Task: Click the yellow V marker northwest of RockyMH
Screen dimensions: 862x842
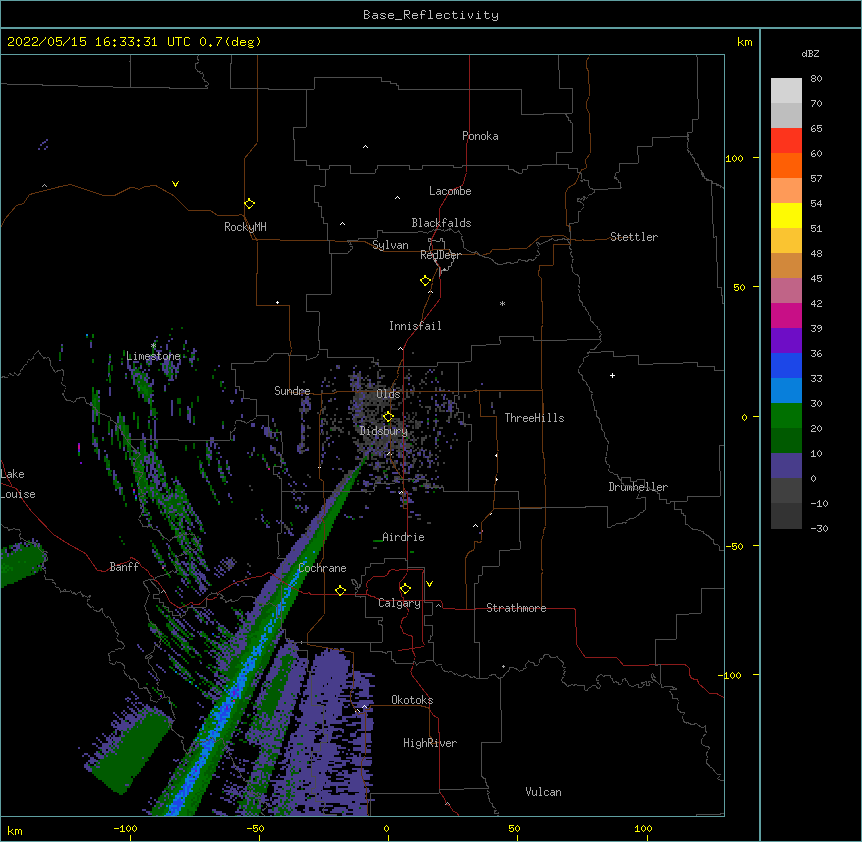Action: point(175,184)
